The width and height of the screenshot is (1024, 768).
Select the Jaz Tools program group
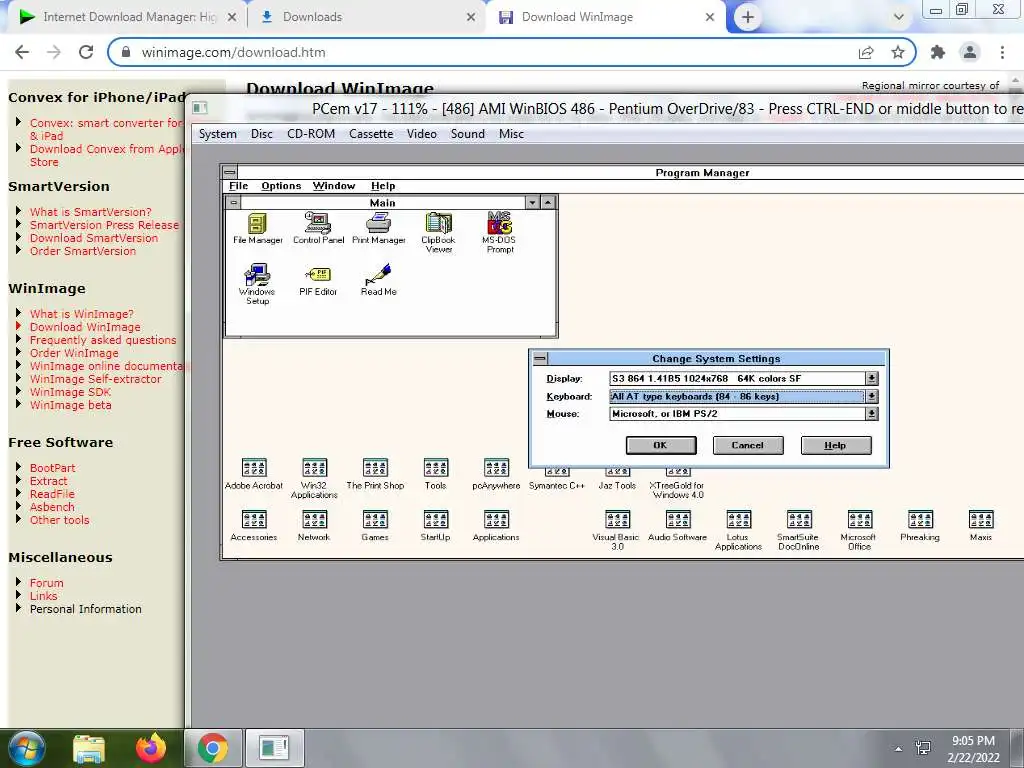click(617, 480)
